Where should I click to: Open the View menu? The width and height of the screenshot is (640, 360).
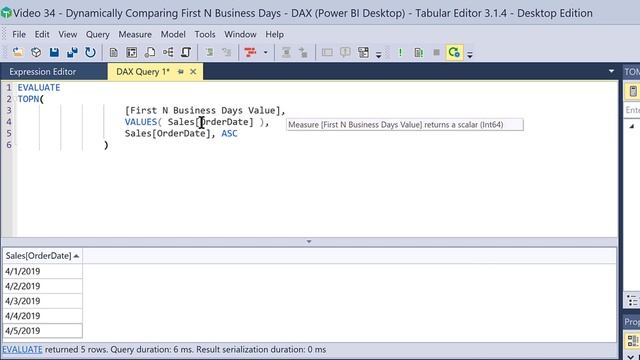point(68,34)
